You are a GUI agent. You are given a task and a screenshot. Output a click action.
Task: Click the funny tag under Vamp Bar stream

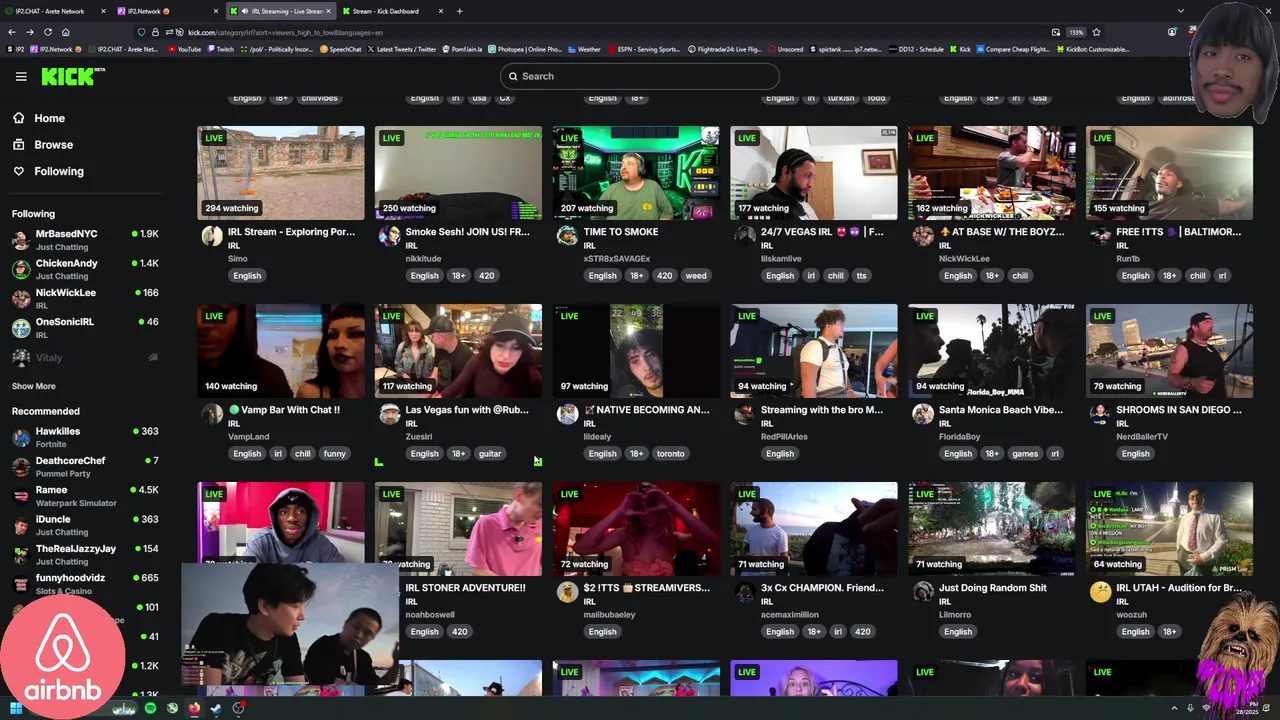point(335,454)
